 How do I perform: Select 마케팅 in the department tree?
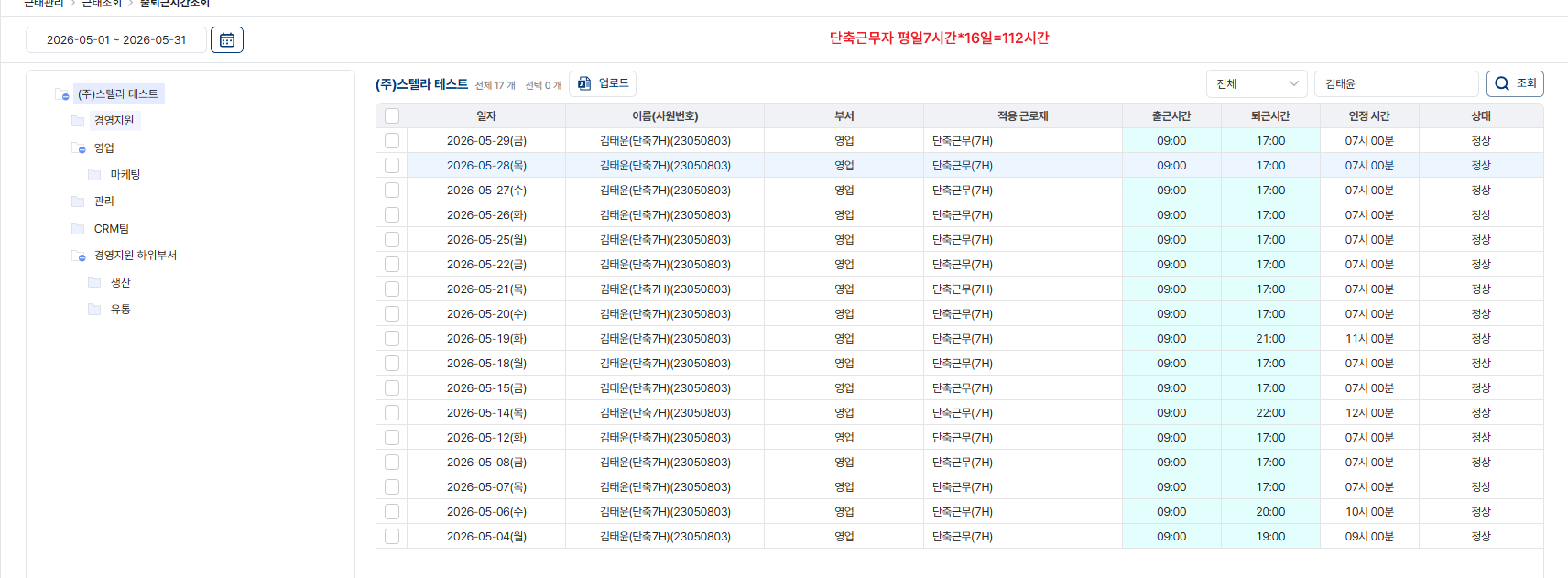pos(125,175)
